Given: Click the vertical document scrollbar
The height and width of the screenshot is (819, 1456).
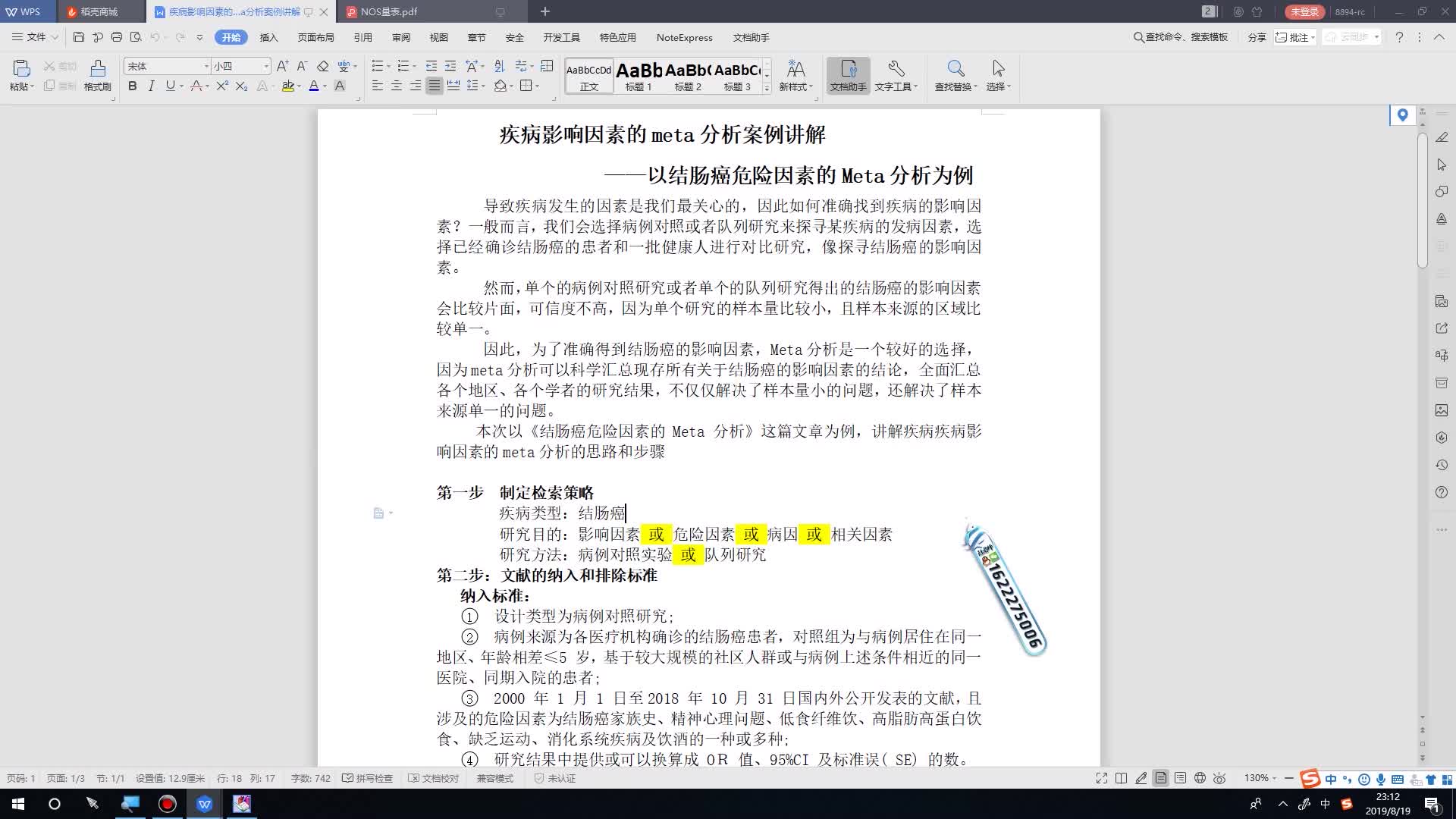Looking at the screenshot, I should tap(1422, 201).
